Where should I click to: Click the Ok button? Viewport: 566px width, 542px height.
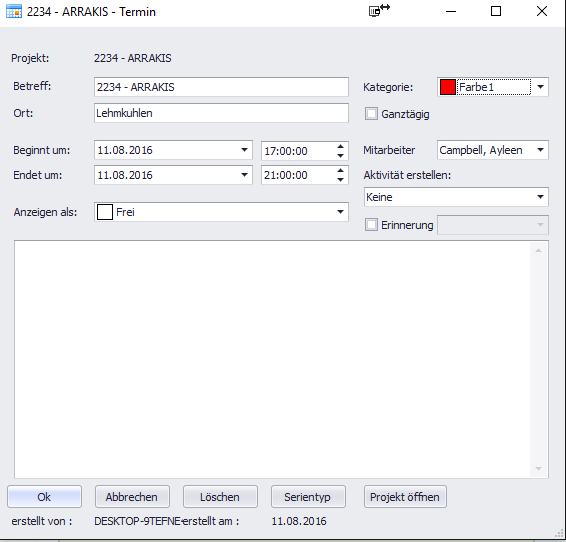click(x=44, y=497)
